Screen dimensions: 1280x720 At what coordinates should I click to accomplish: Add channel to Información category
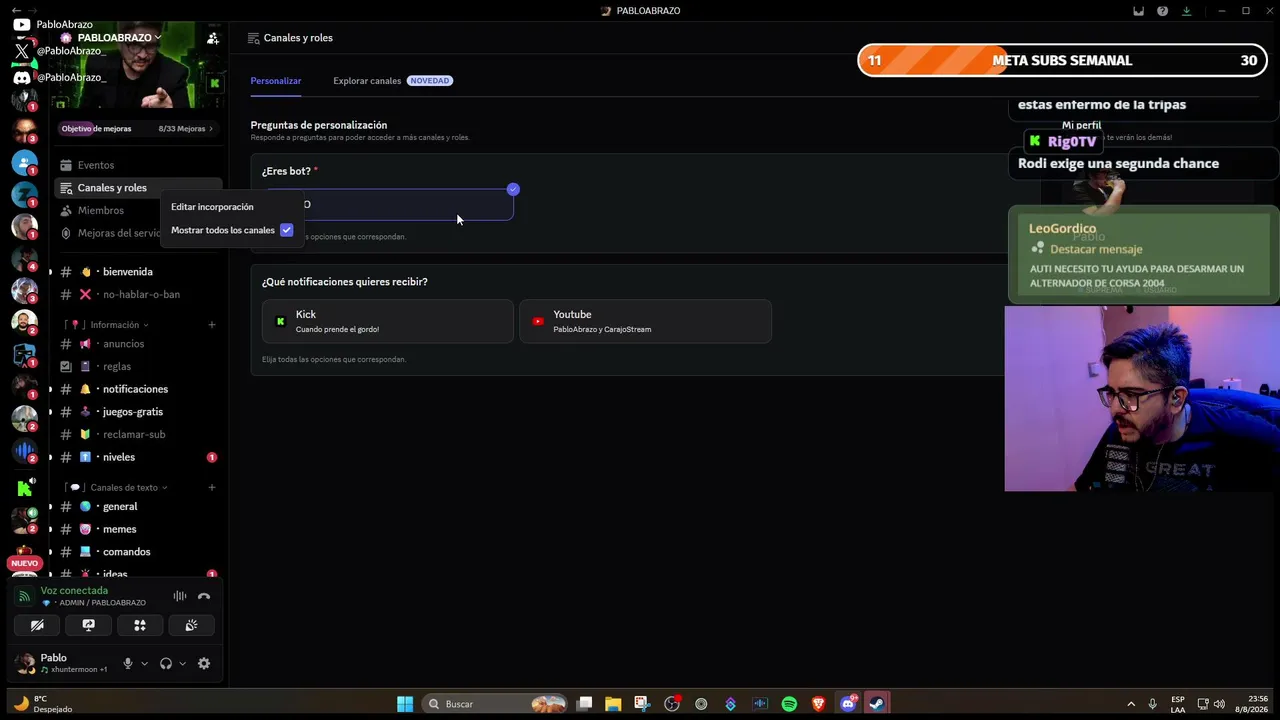pos(212,325)
